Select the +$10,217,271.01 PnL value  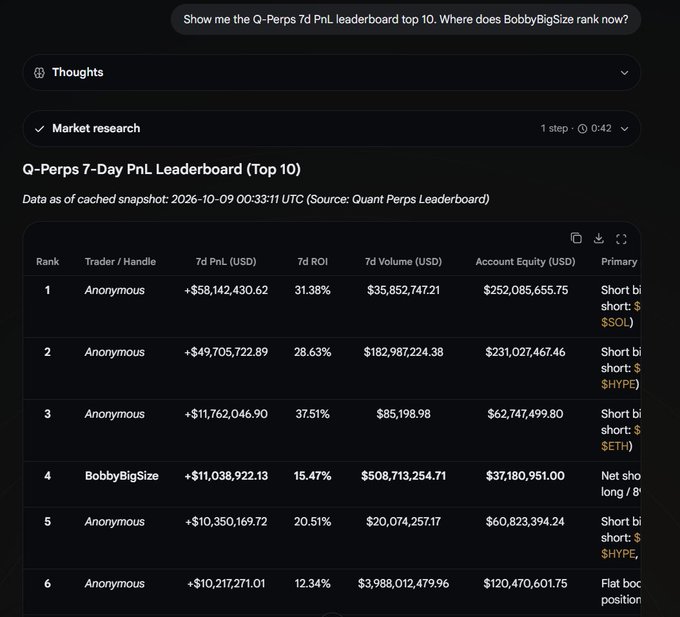pos(226,583)
